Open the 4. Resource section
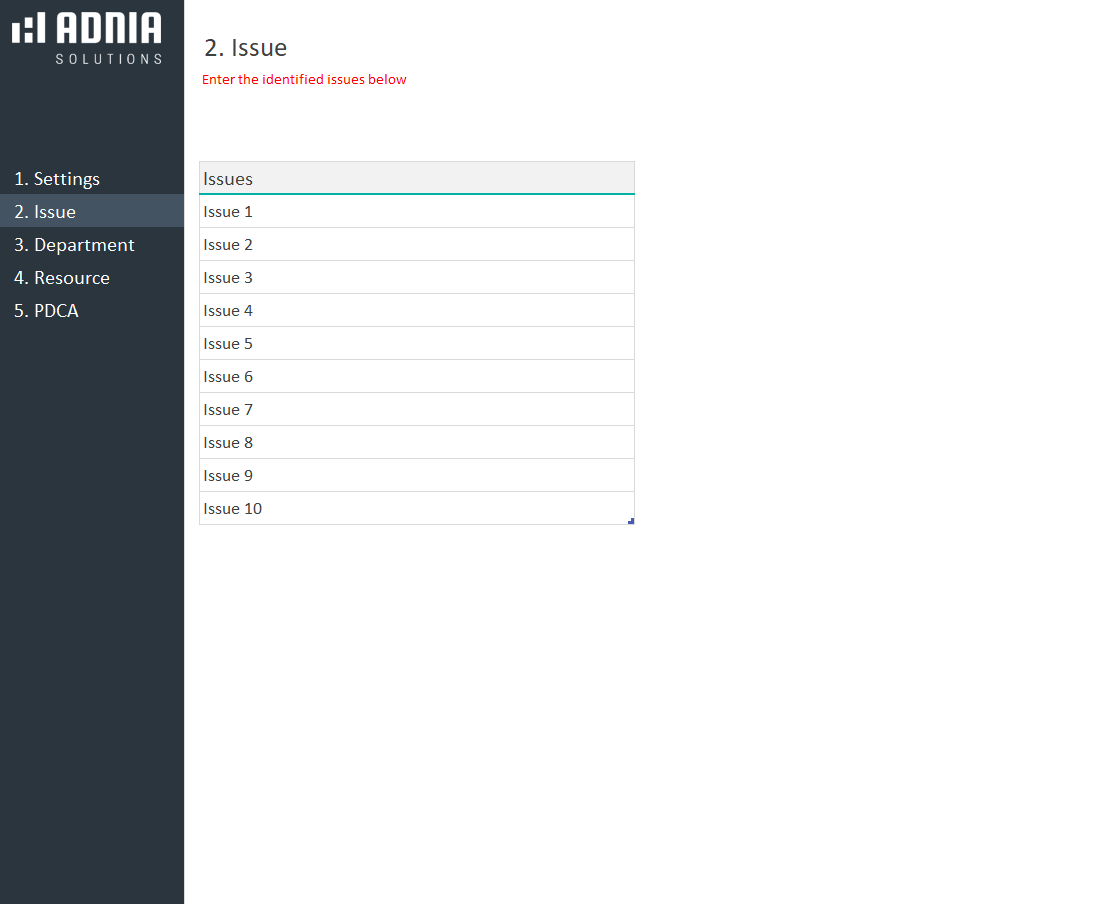The width and height of the screenshot is (1119, 904). [62, 278]
